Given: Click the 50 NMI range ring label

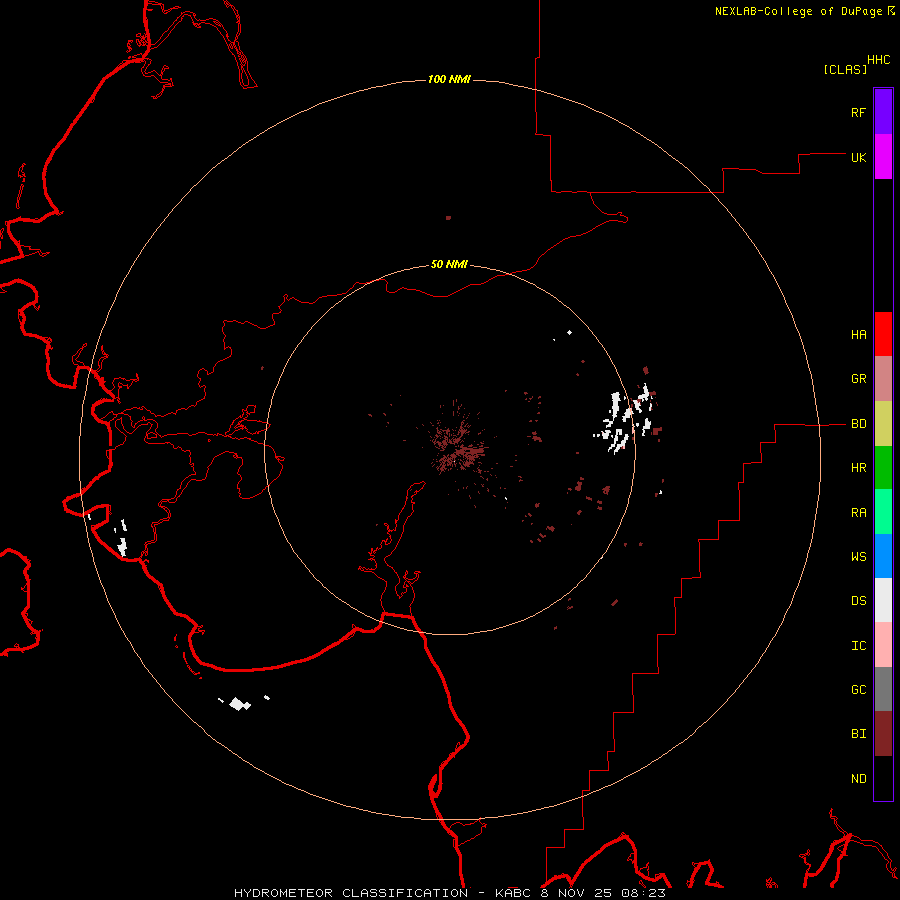Looking at the screenshot, I should pyautogui.click(x=449, y=265).
